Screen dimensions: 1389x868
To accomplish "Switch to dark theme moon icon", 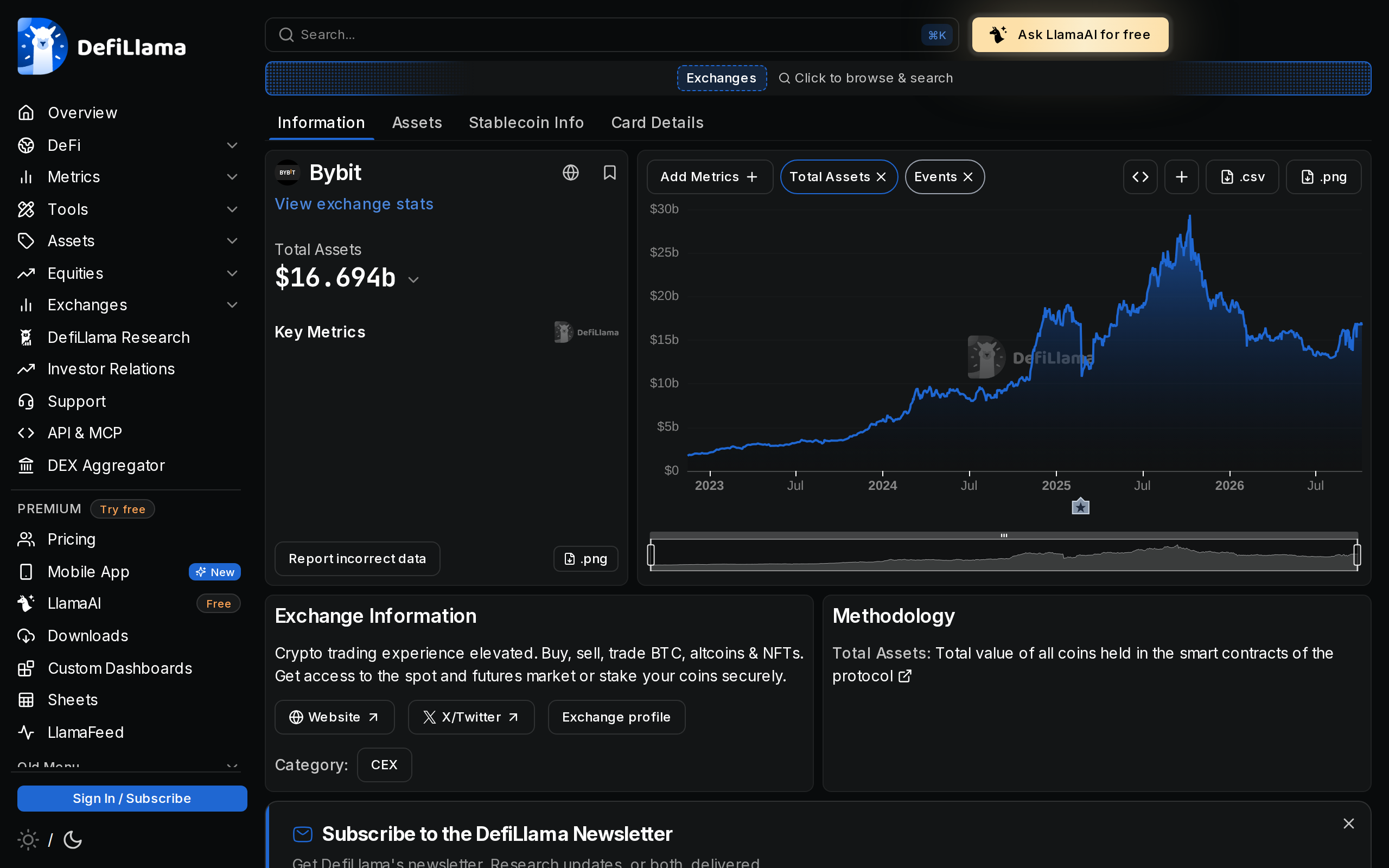I will (x=73, y=840).
